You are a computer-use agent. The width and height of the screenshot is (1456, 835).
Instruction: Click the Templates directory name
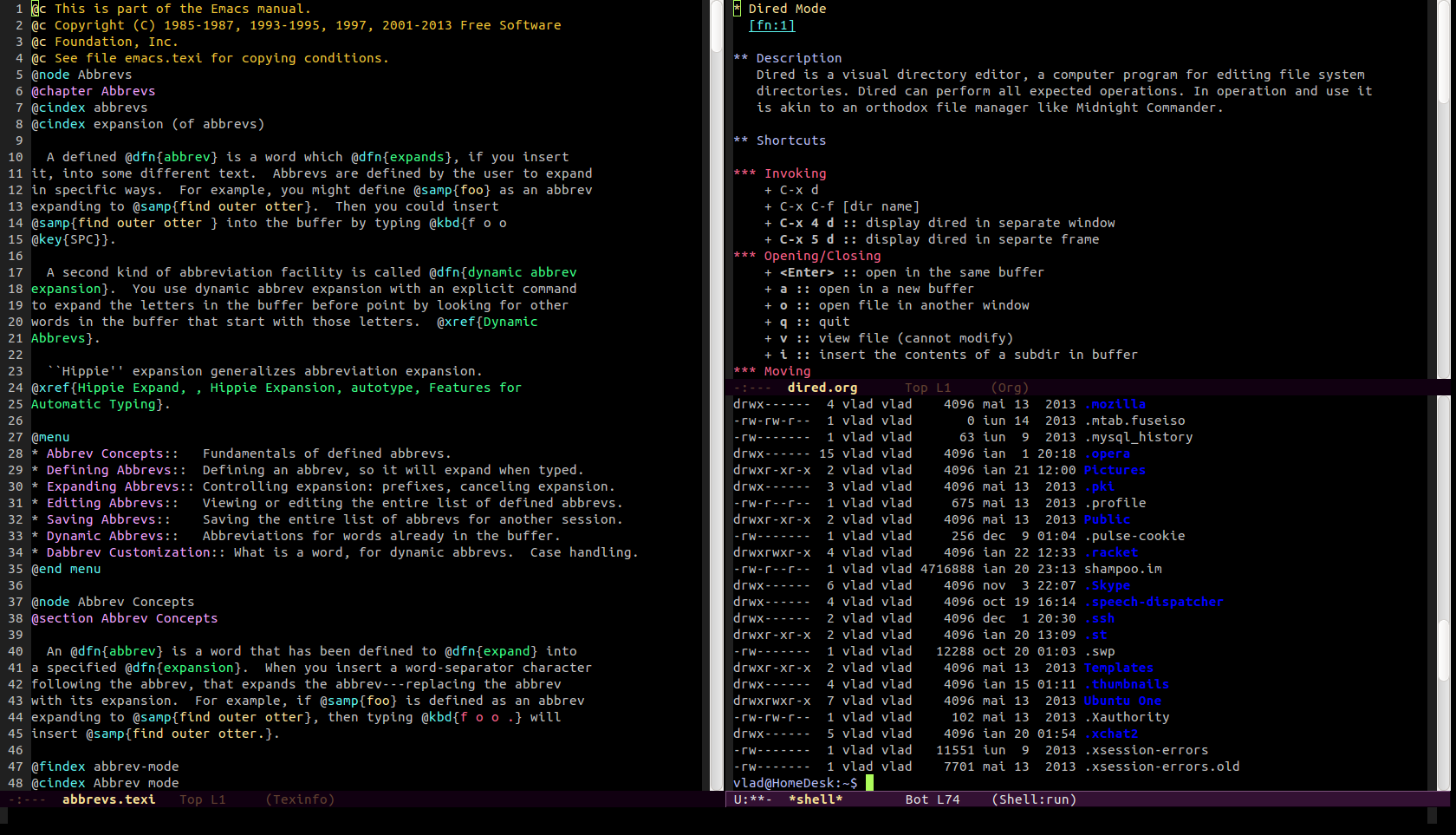click(1119, 668)
